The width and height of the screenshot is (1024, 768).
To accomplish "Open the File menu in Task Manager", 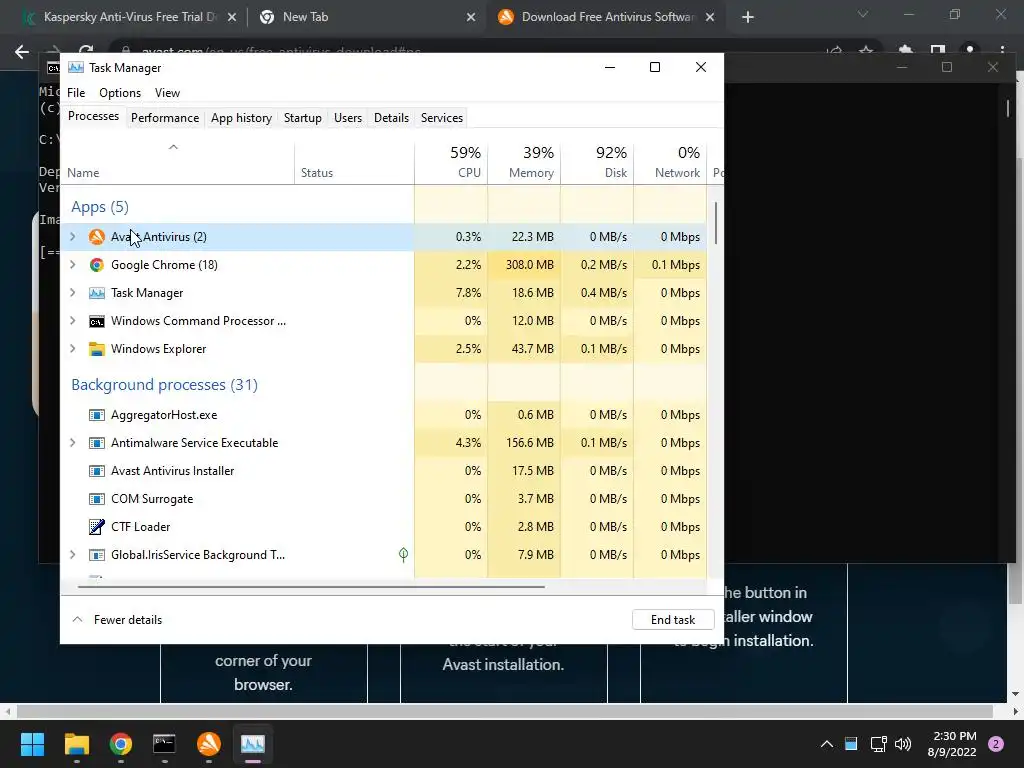I will (76, 93).
